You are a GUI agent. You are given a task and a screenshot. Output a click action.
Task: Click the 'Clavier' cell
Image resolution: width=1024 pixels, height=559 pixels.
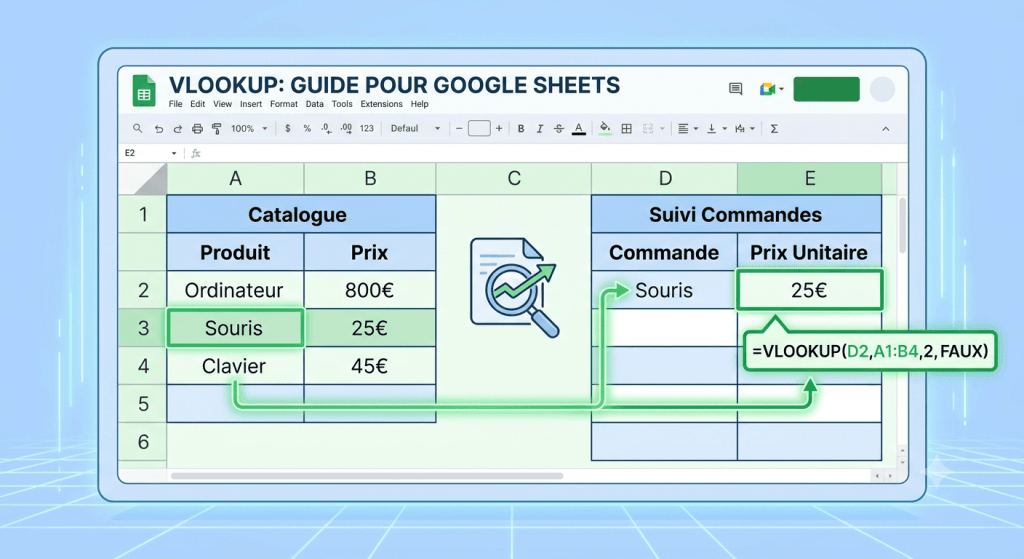(235, 366)
